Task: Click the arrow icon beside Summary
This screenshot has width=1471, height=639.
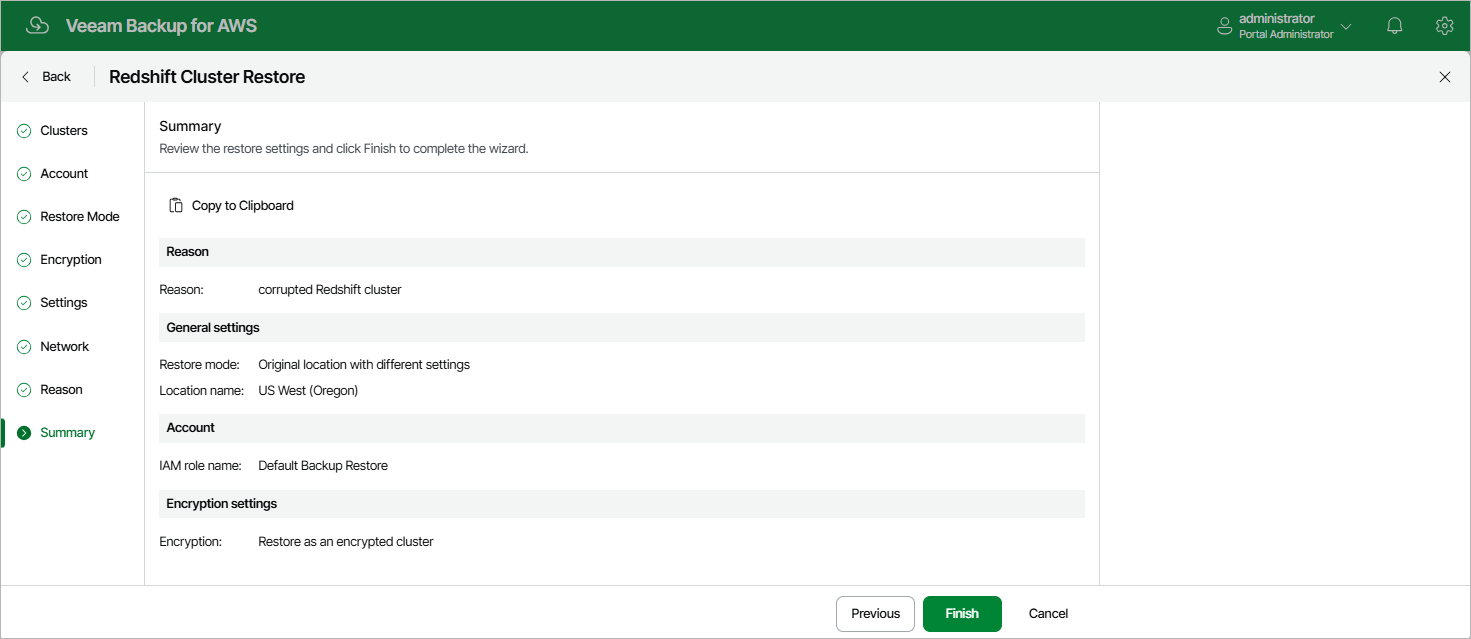Action: (x=24, y=433)
